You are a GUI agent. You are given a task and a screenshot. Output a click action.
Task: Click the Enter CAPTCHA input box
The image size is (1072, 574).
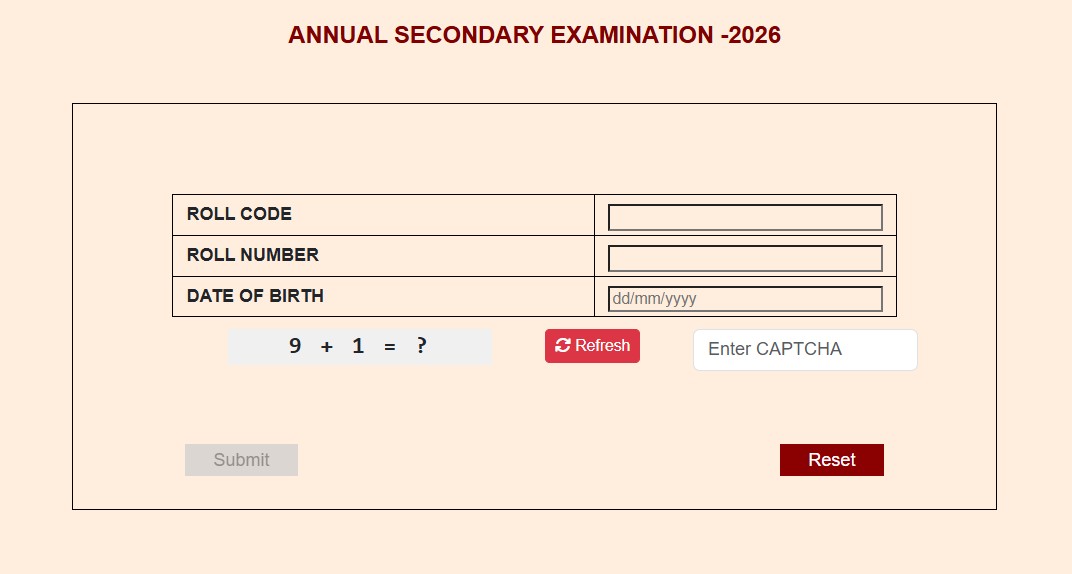click(805, 350)
